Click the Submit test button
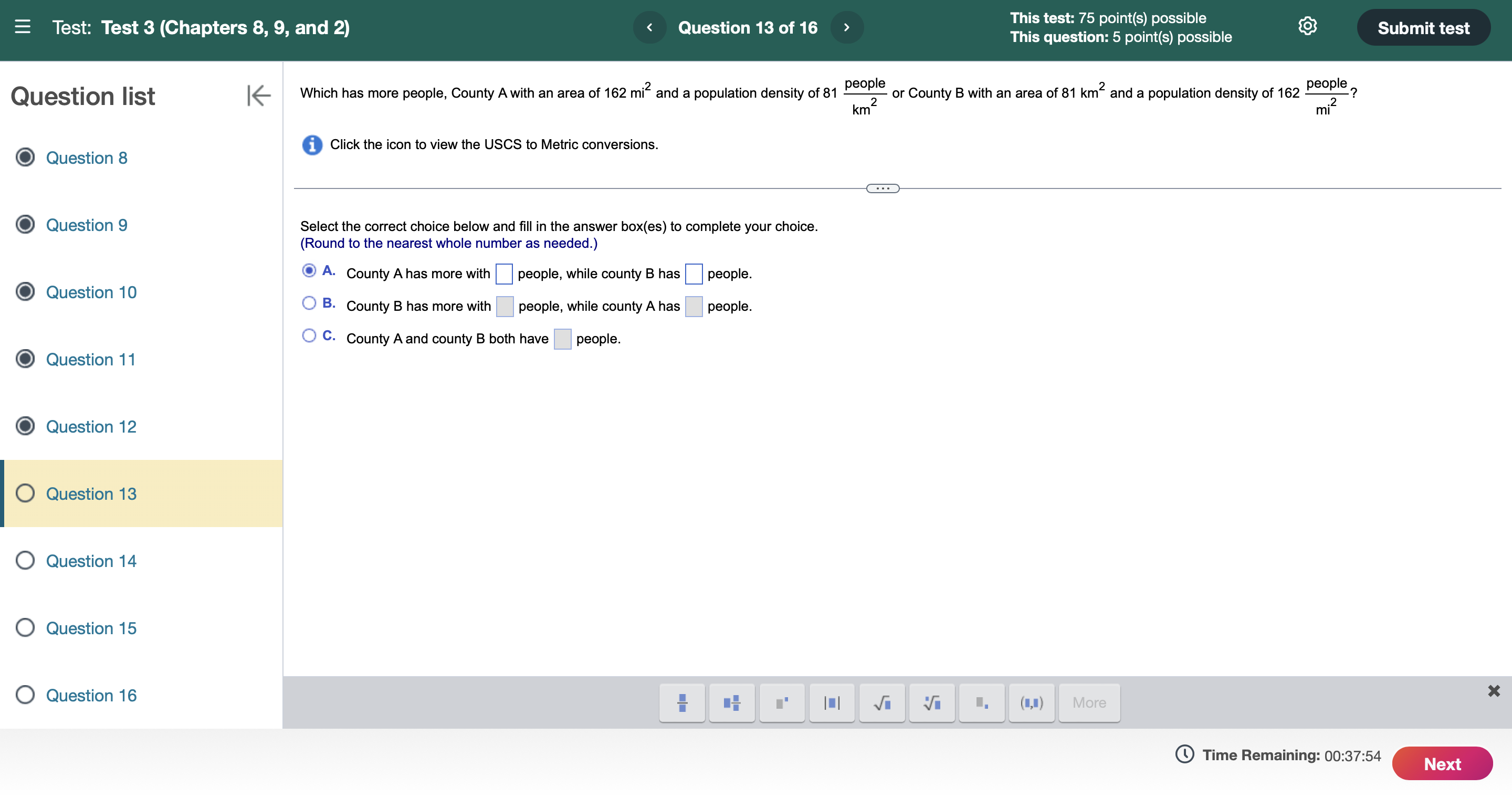 tap(1423, 27)
